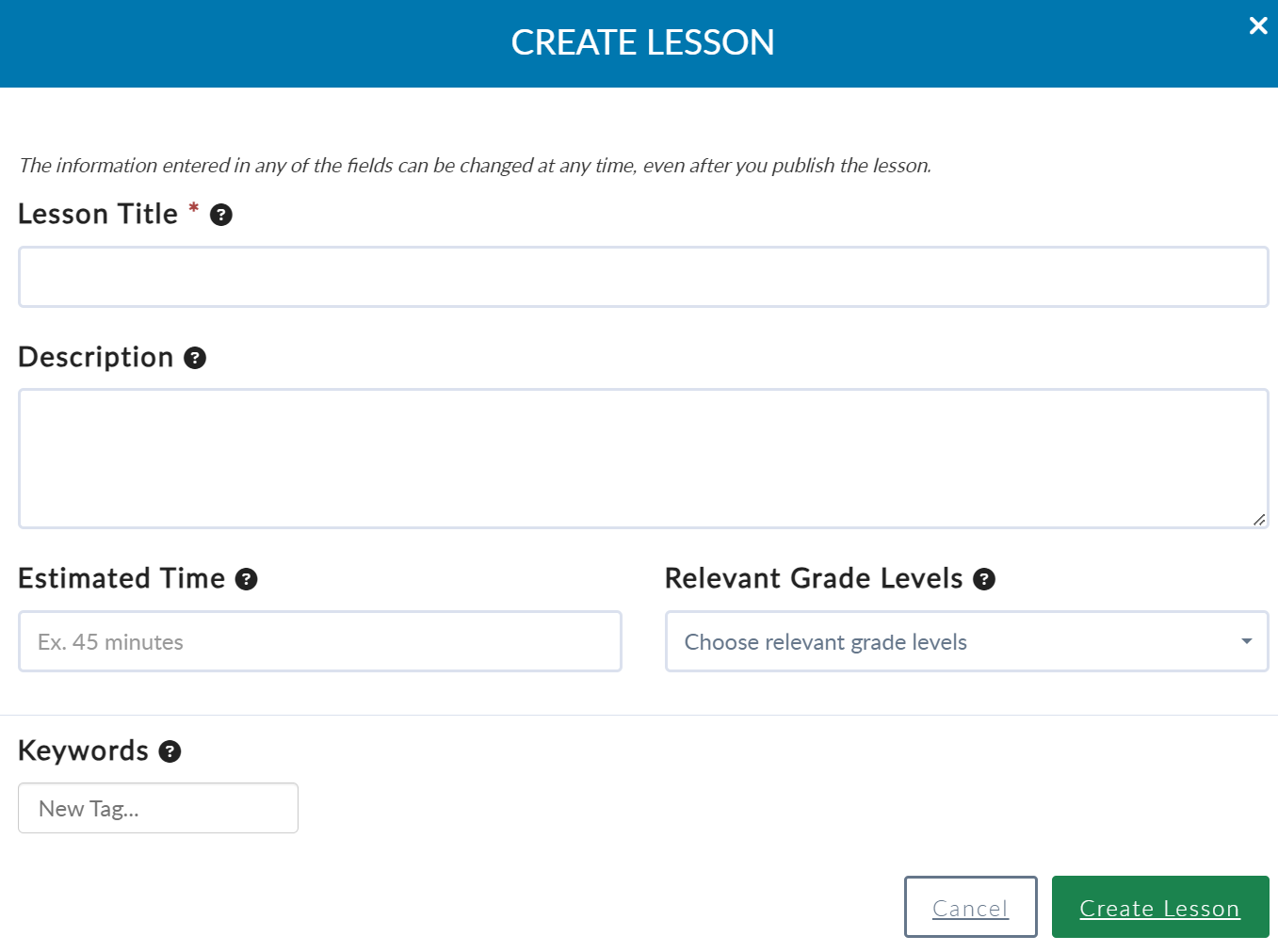The width and height of the screenshot is (1278, 952).
Task: Select the Ex. 45 minutes field
Action: [x=320, y=641]
